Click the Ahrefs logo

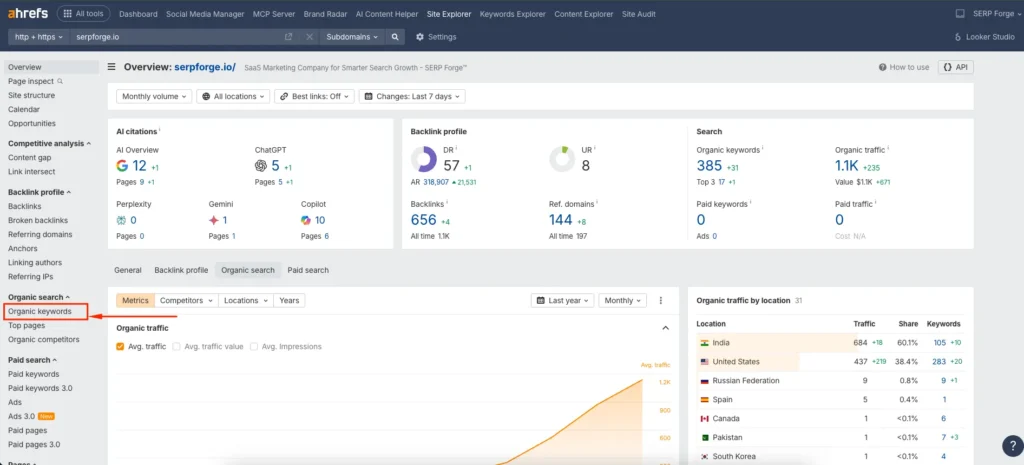pos(26,14)
